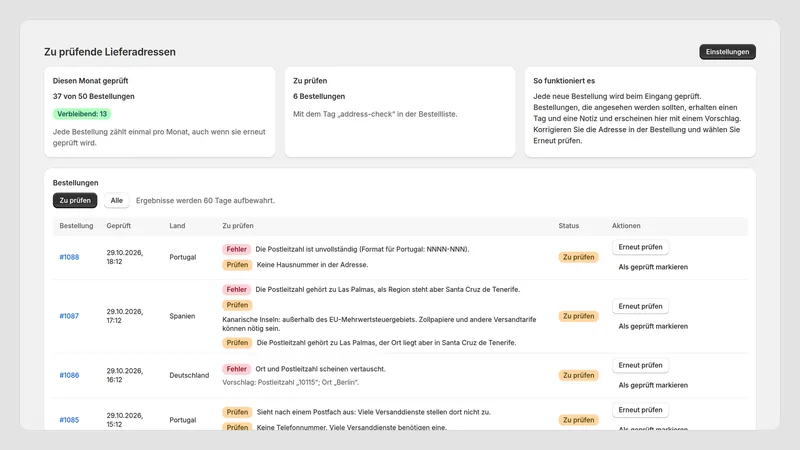The image size is (800, 450).
Task: Click 'Keine Hausnummer in der Adresse.' text
Action: pyautogui.click(x=312, y=265)
